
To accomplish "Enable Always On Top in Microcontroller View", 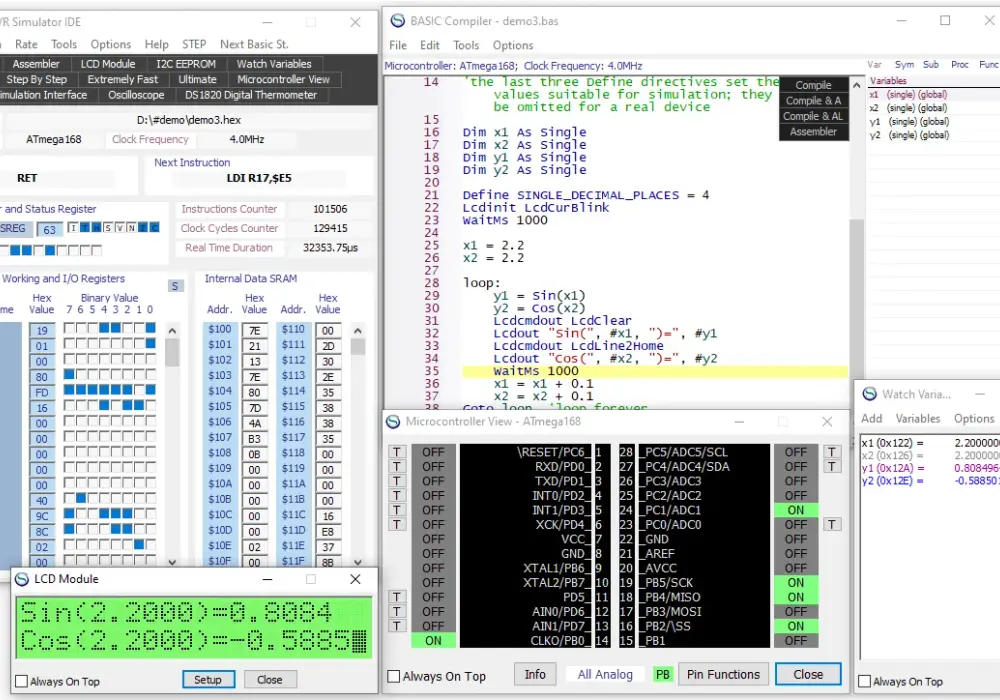I will tap(394, 676).
